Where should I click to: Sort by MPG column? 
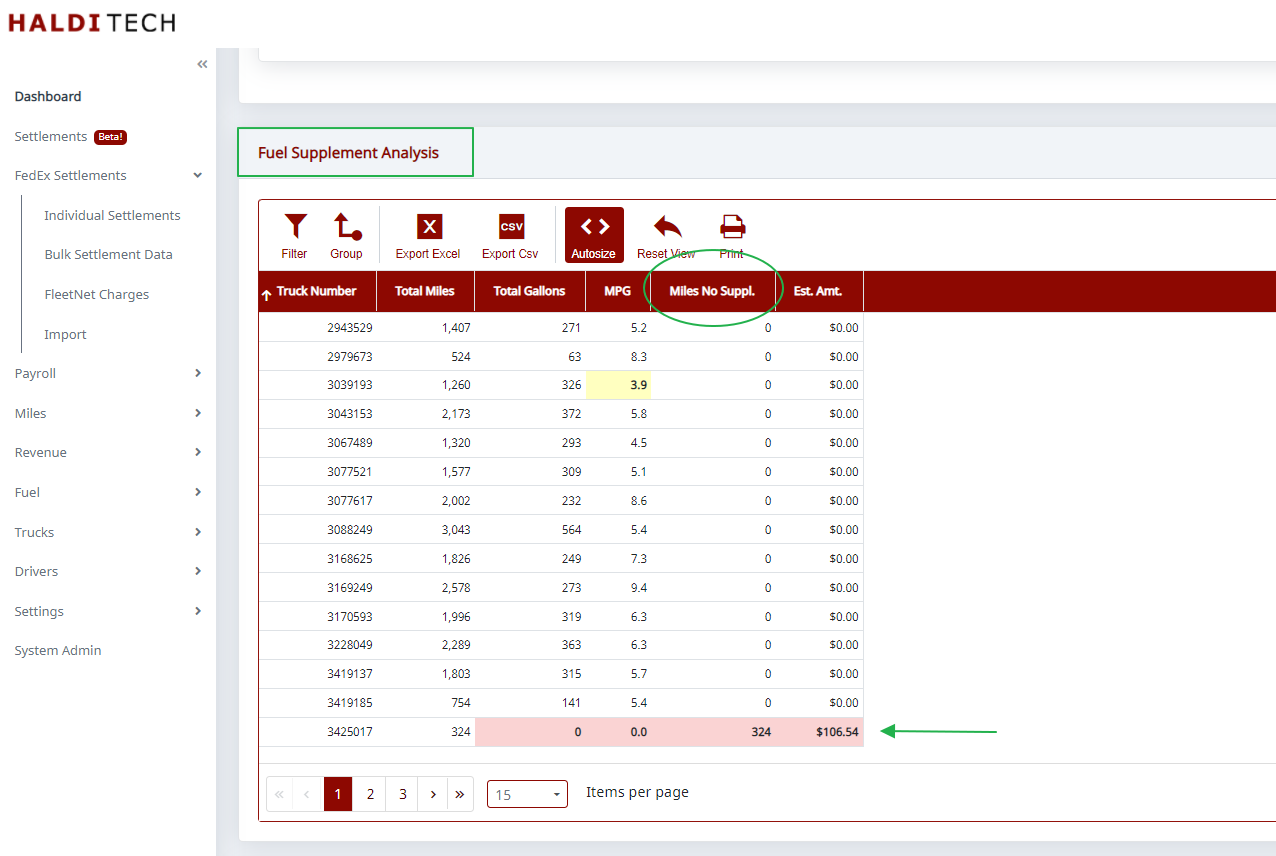[x=618, y=291]
